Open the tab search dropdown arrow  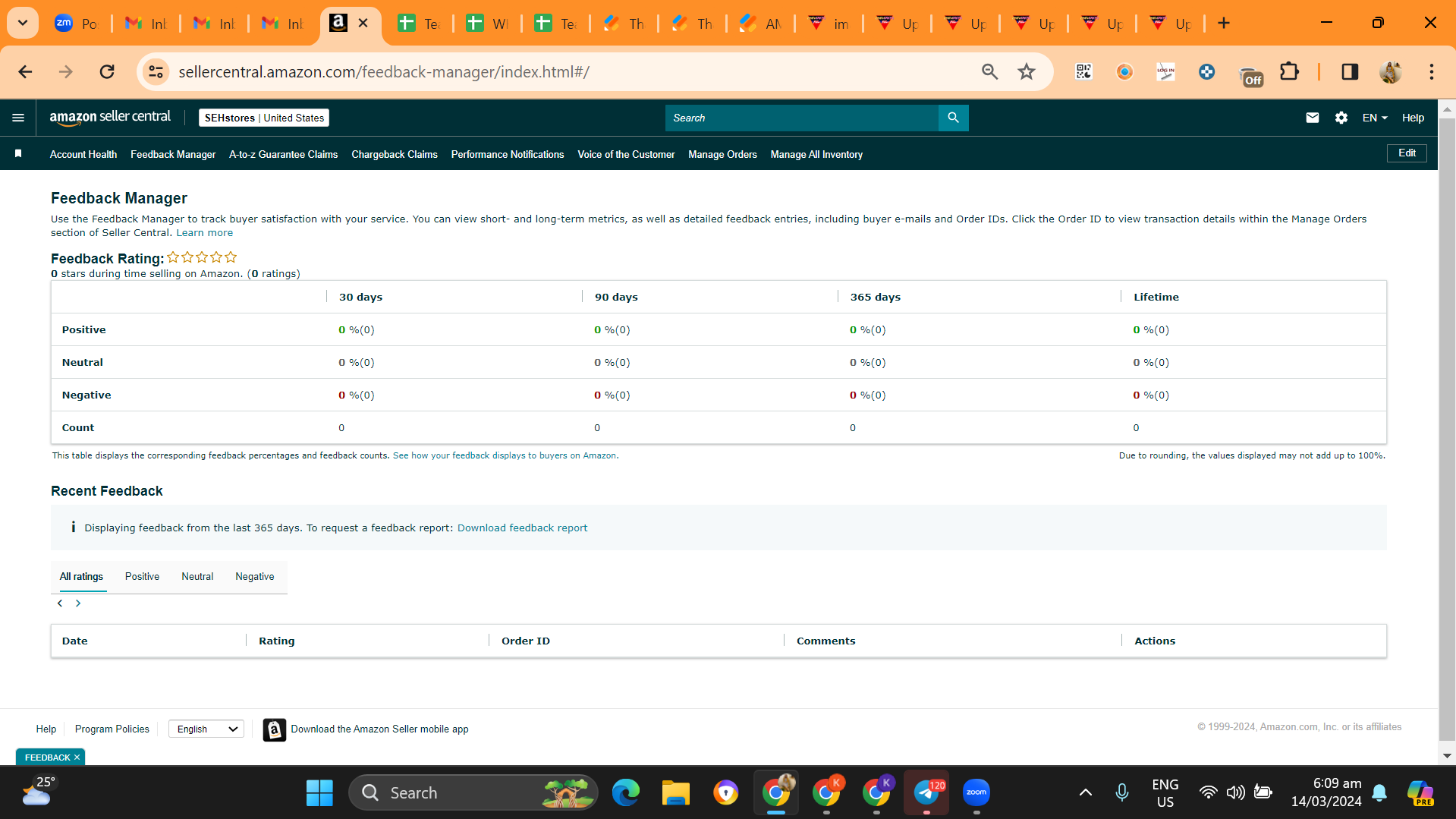pyautogui.click(x=23, y=23)
